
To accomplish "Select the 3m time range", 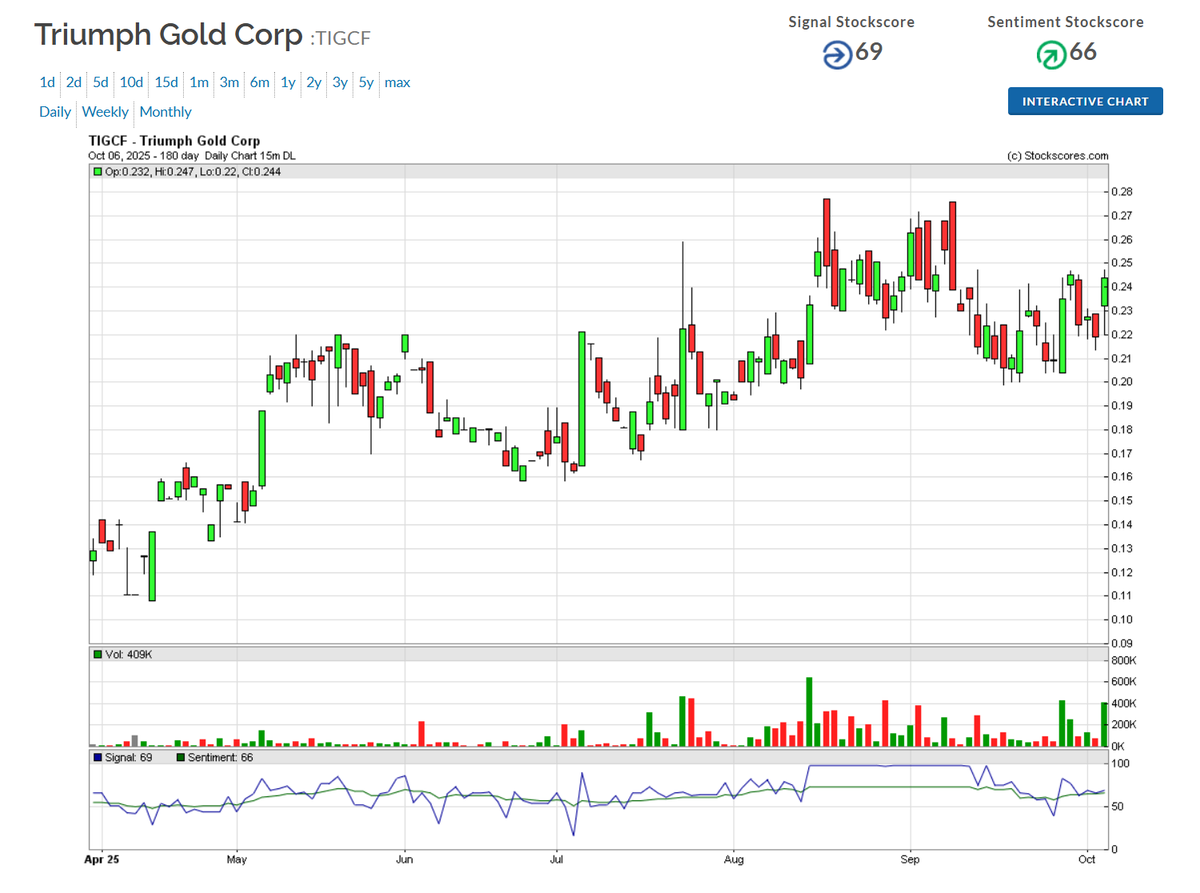I will 229,83.
